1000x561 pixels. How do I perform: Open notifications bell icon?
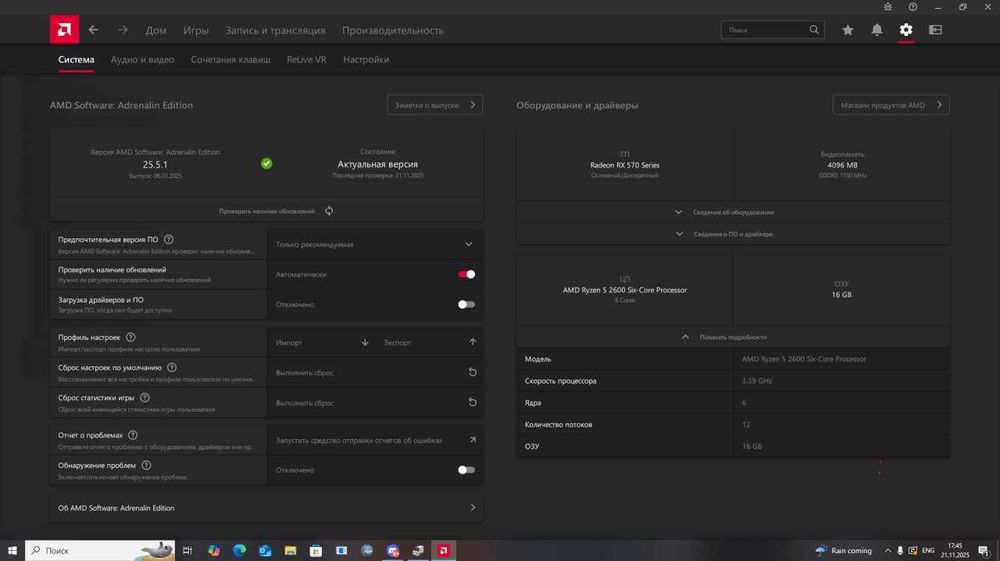[x=877, y=30]
